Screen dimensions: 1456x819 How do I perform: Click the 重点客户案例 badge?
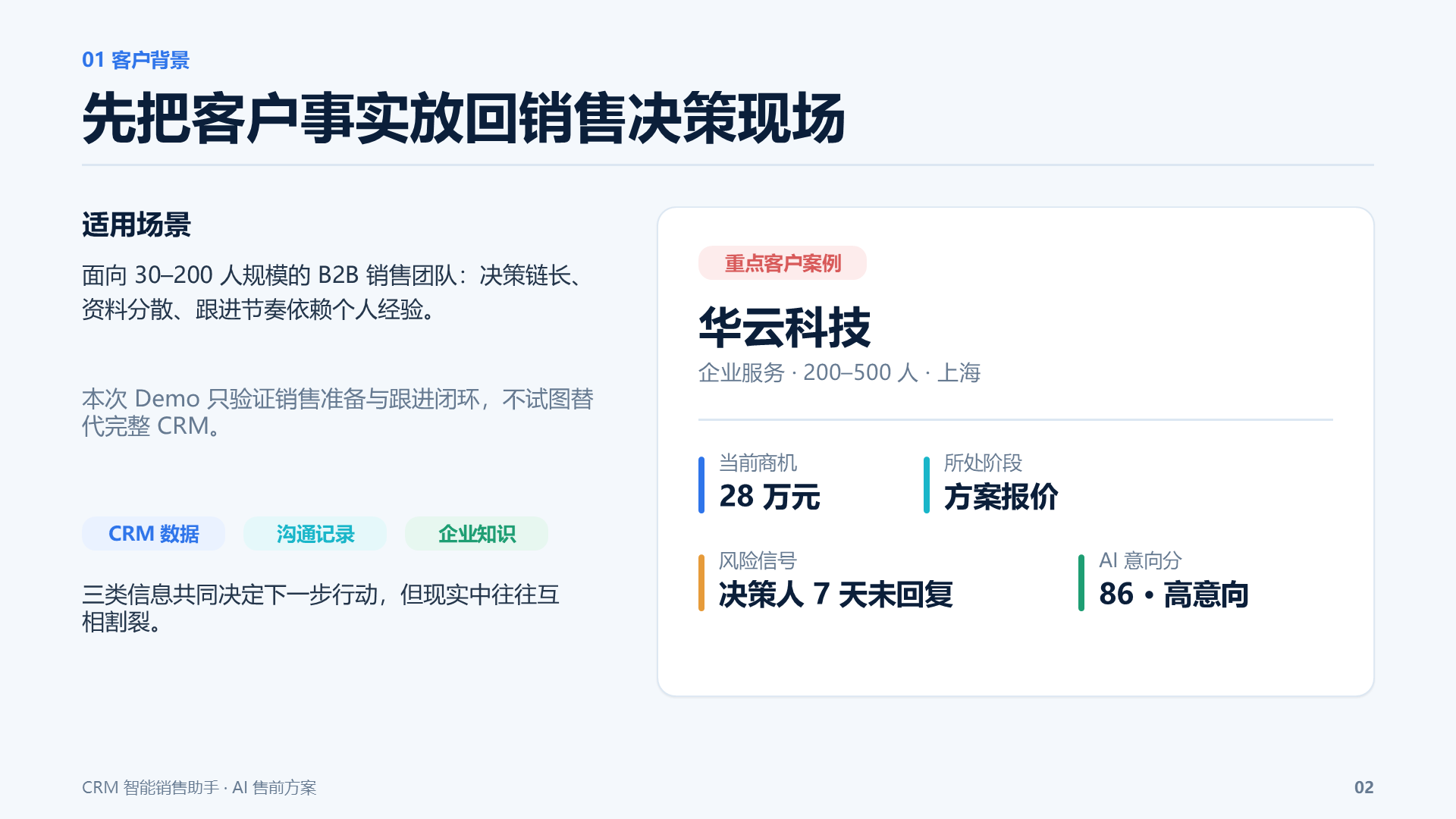tap(782, 263)
